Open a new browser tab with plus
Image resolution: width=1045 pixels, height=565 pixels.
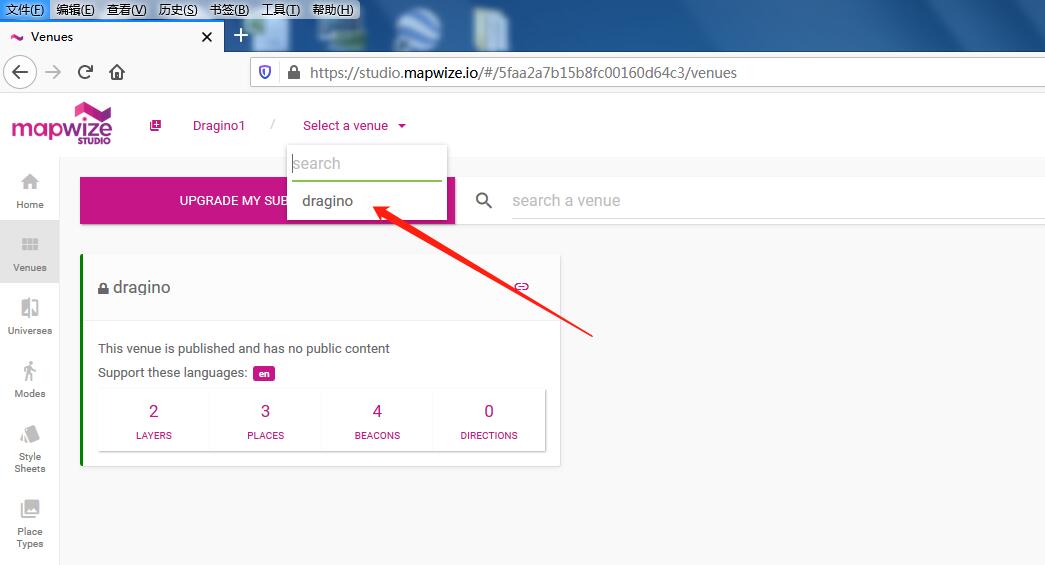point(241,36)
